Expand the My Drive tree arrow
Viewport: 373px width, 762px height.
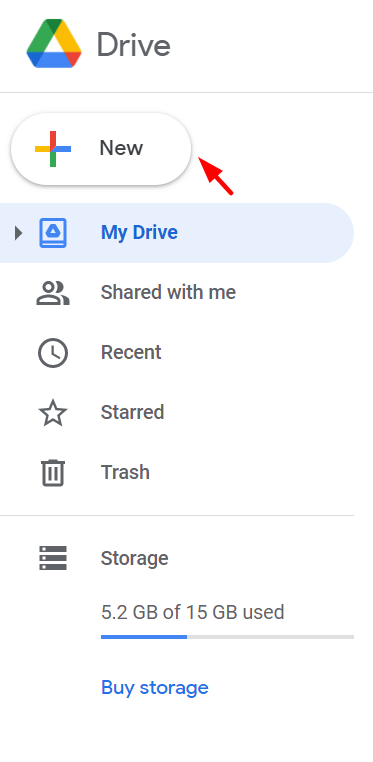[x=18, y=233]
